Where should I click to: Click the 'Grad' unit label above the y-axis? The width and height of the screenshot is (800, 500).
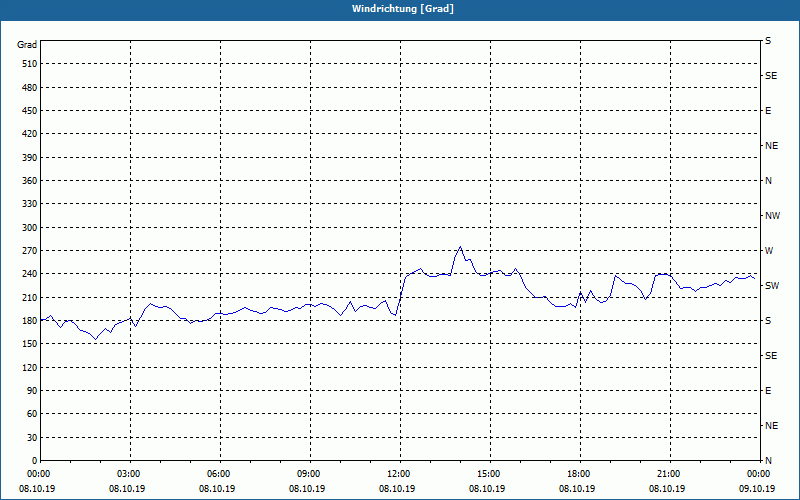pyautogui.click(x=27, y=45)
